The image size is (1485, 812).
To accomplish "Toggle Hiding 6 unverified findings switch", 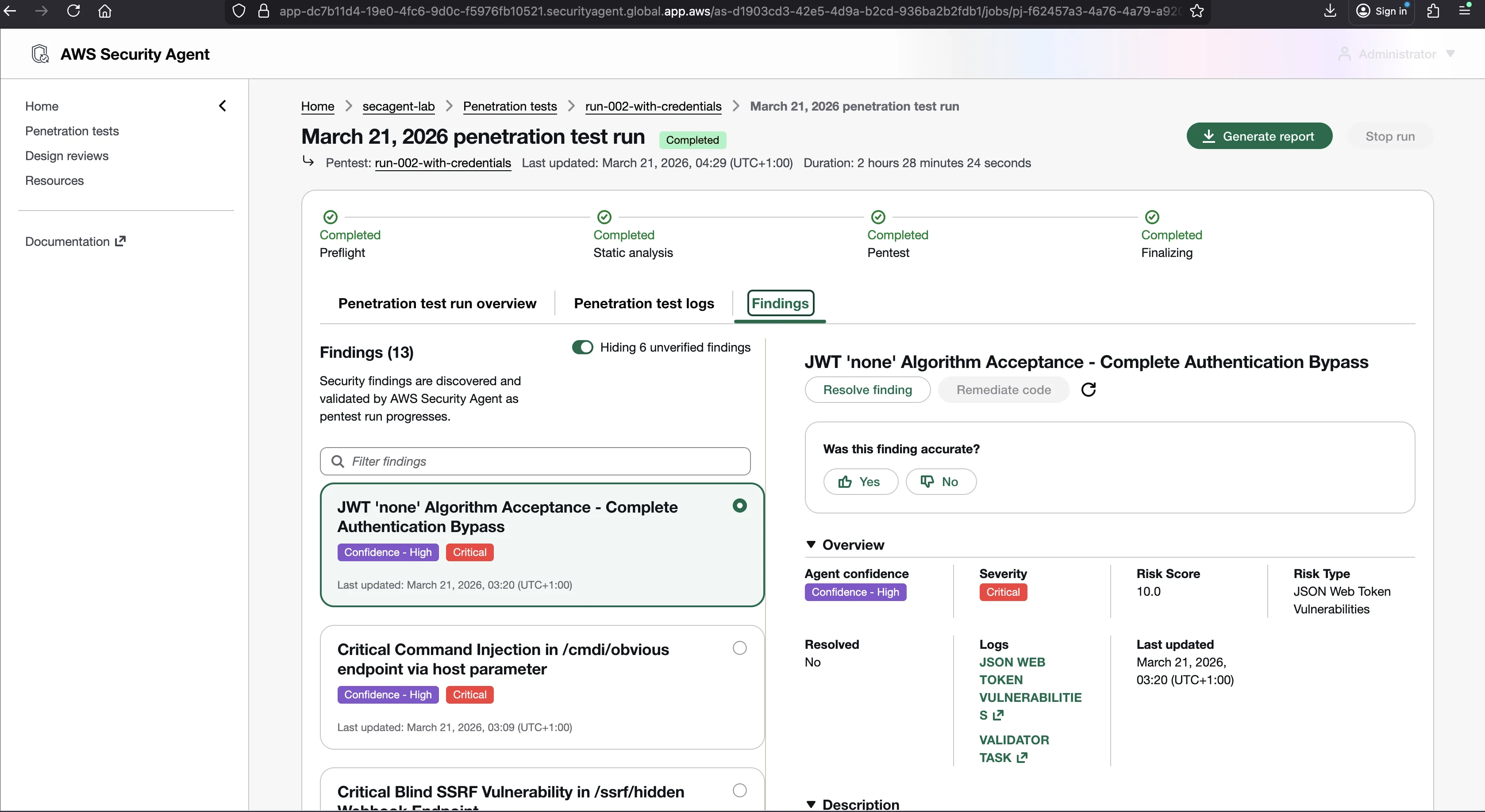I will click(582, 347).
